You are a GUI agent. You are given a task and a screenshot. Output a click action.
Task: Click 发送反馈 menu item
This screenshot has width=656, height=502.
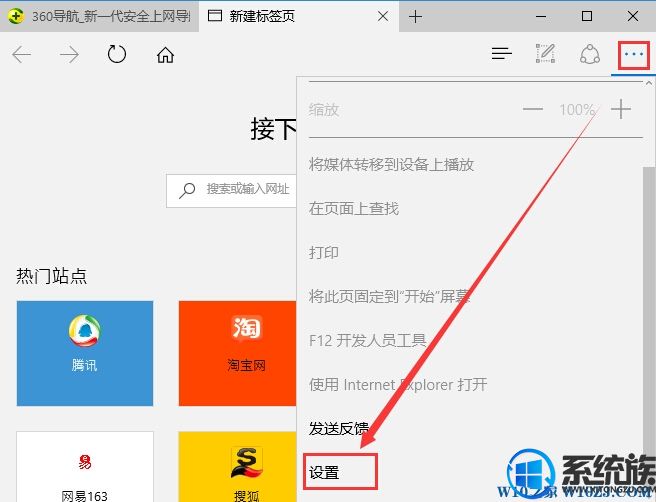click(x=339, y=428)
